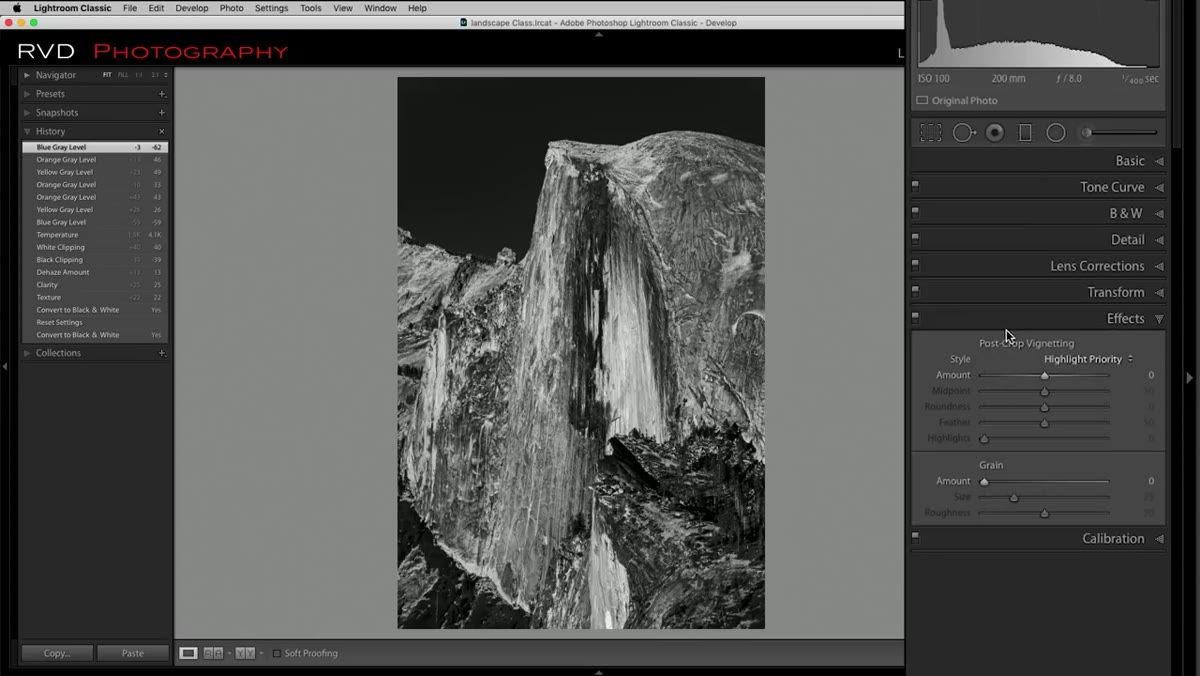Select the Spot Removal tool

tap(964, 132)
